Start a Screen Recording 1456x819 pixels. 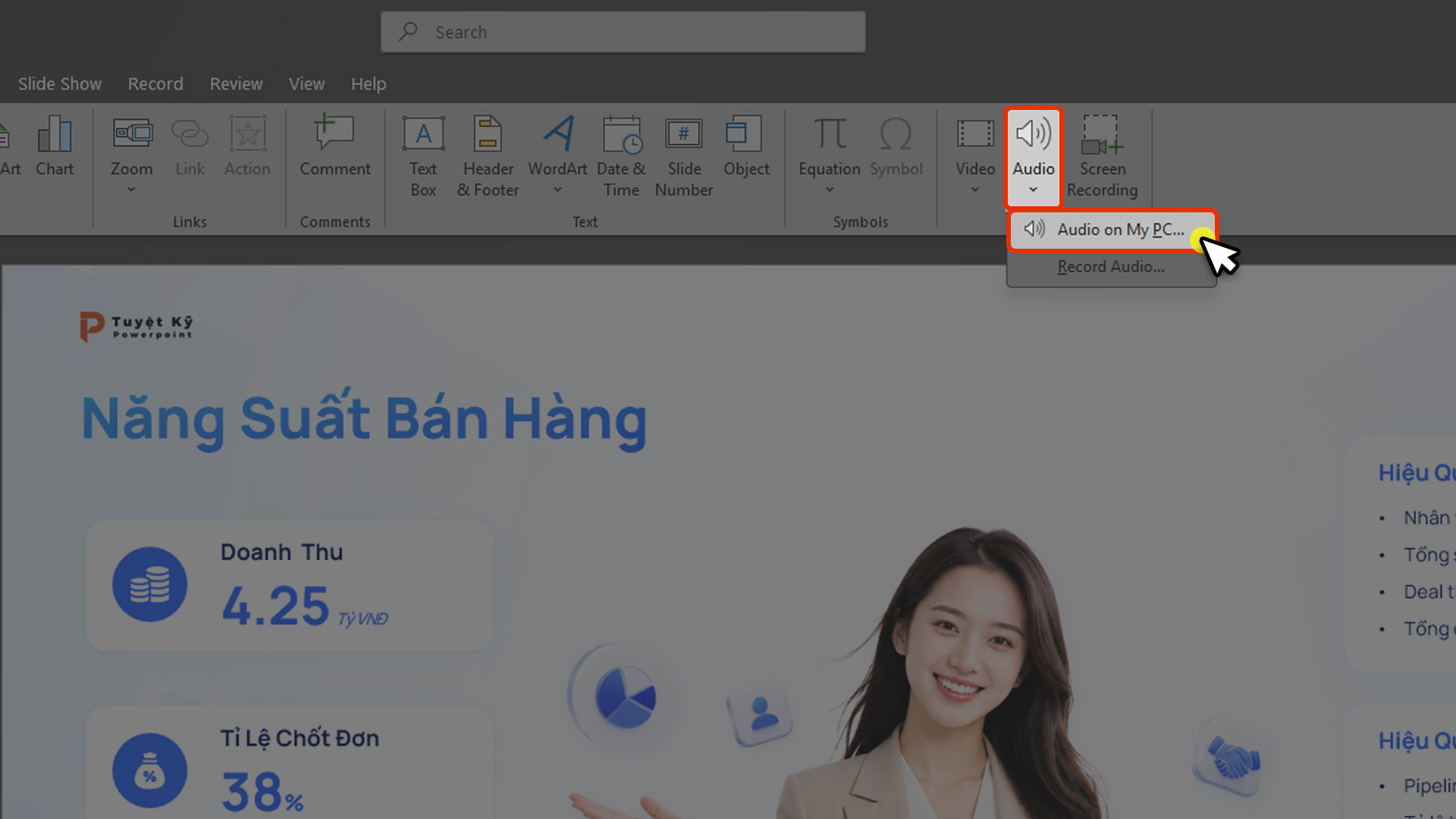[x=1103, y=156]
